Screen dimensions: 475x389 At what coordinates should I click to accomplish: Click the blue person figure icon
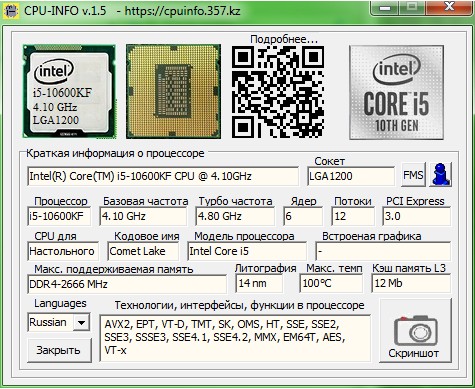(441, 174)
